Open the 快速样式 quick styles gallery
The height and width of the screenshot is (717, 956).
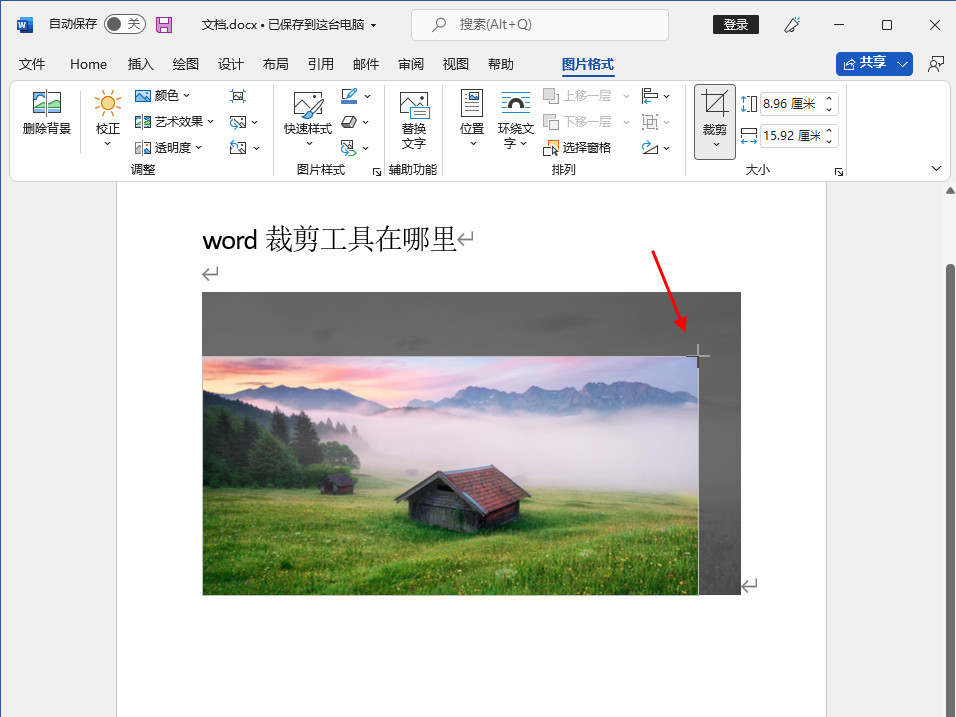[308, 120]
